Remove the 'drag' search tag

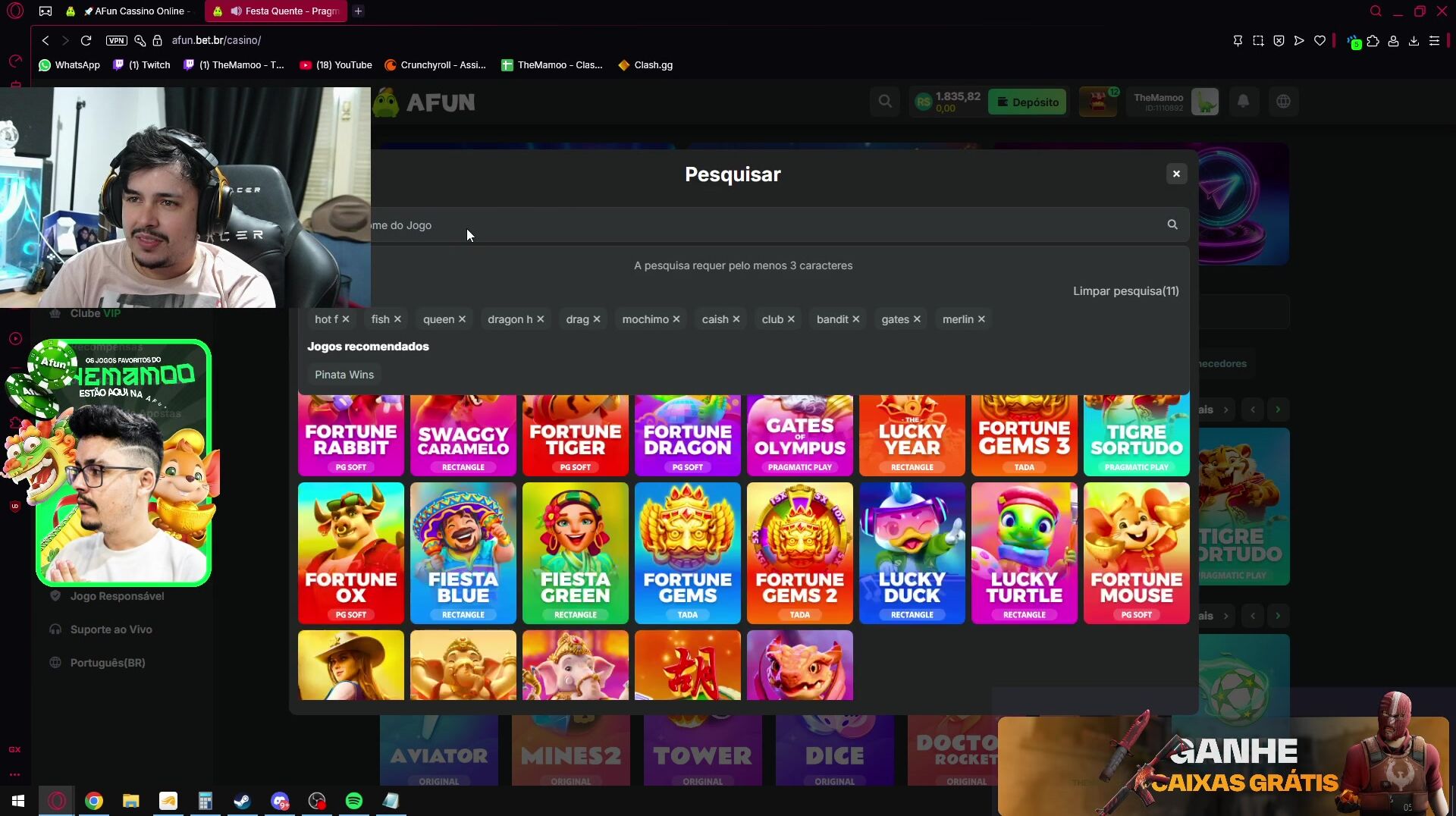[597, 319]
